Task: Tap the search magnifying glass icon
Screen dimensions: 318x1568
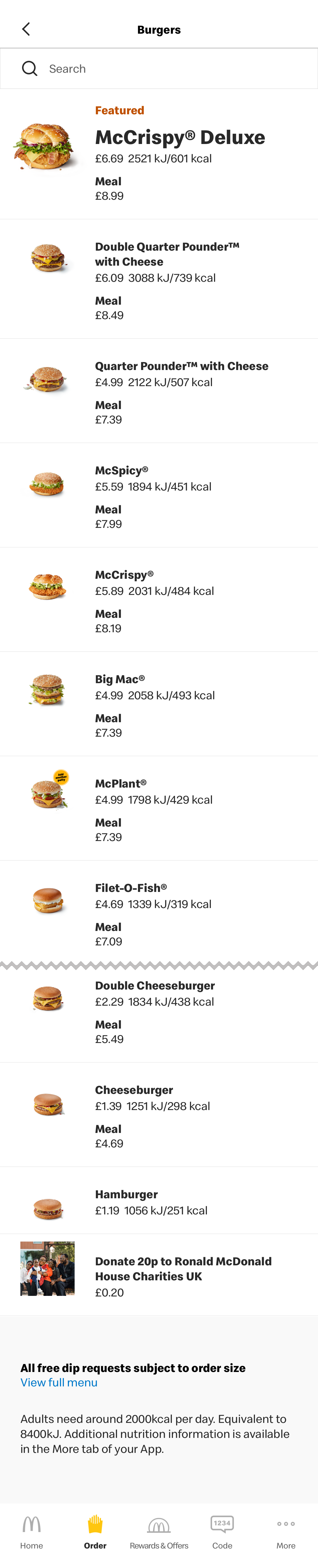Action: tap(29, 68)
